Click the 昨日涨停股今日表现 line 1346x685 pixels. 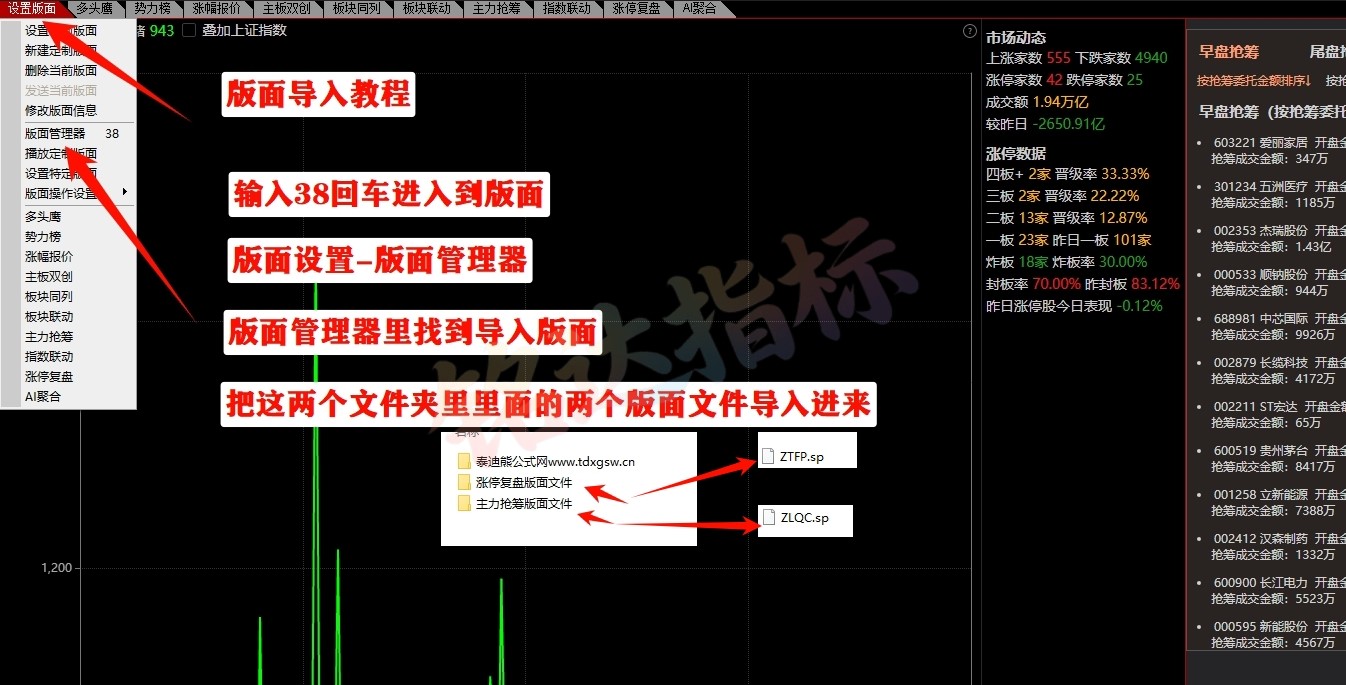1074,306
